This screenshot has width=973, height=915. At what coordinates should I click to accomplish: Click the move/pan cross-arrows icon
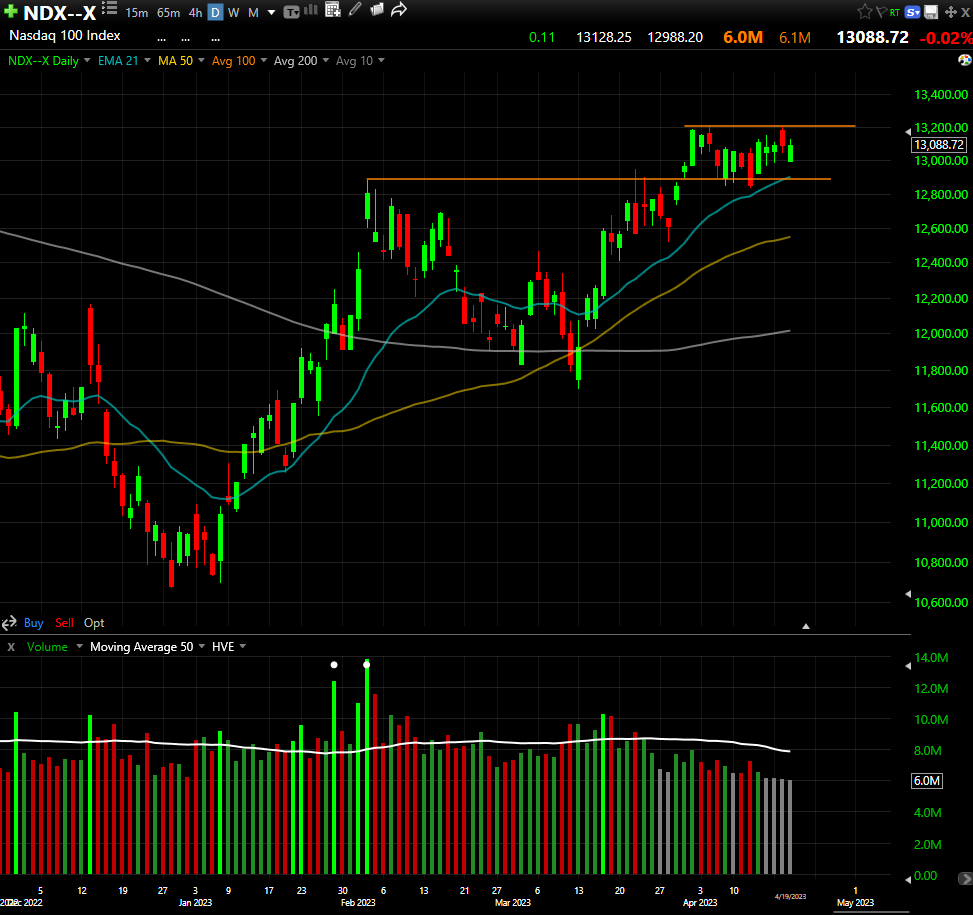pyautogui.click(x=951, y=12)
